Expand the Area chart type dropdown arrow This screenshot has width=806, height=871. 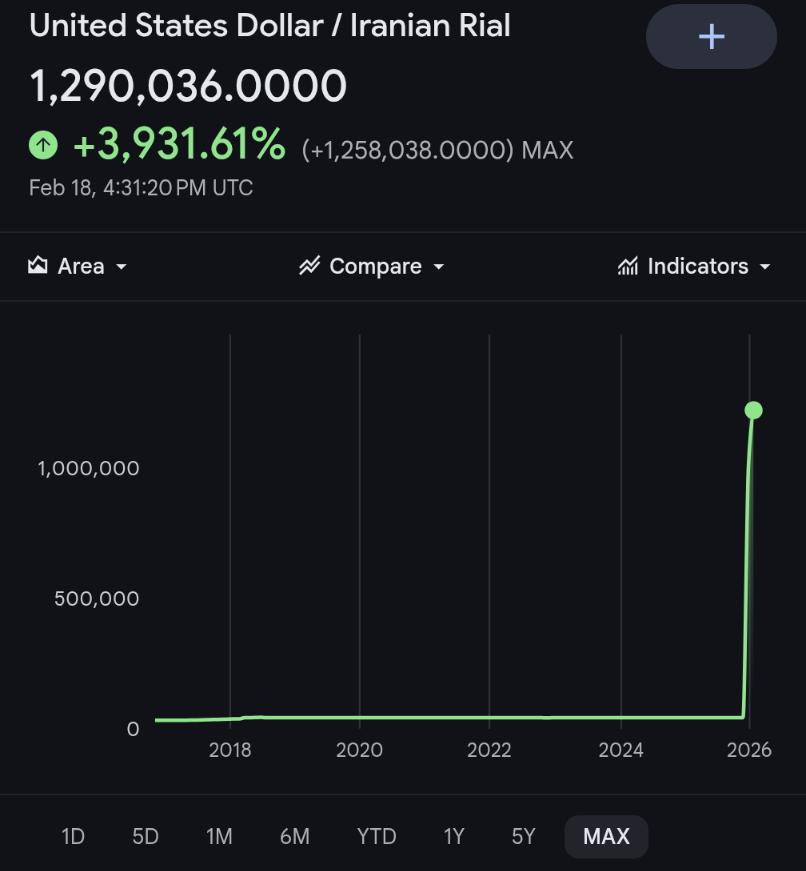coord(122,267)
